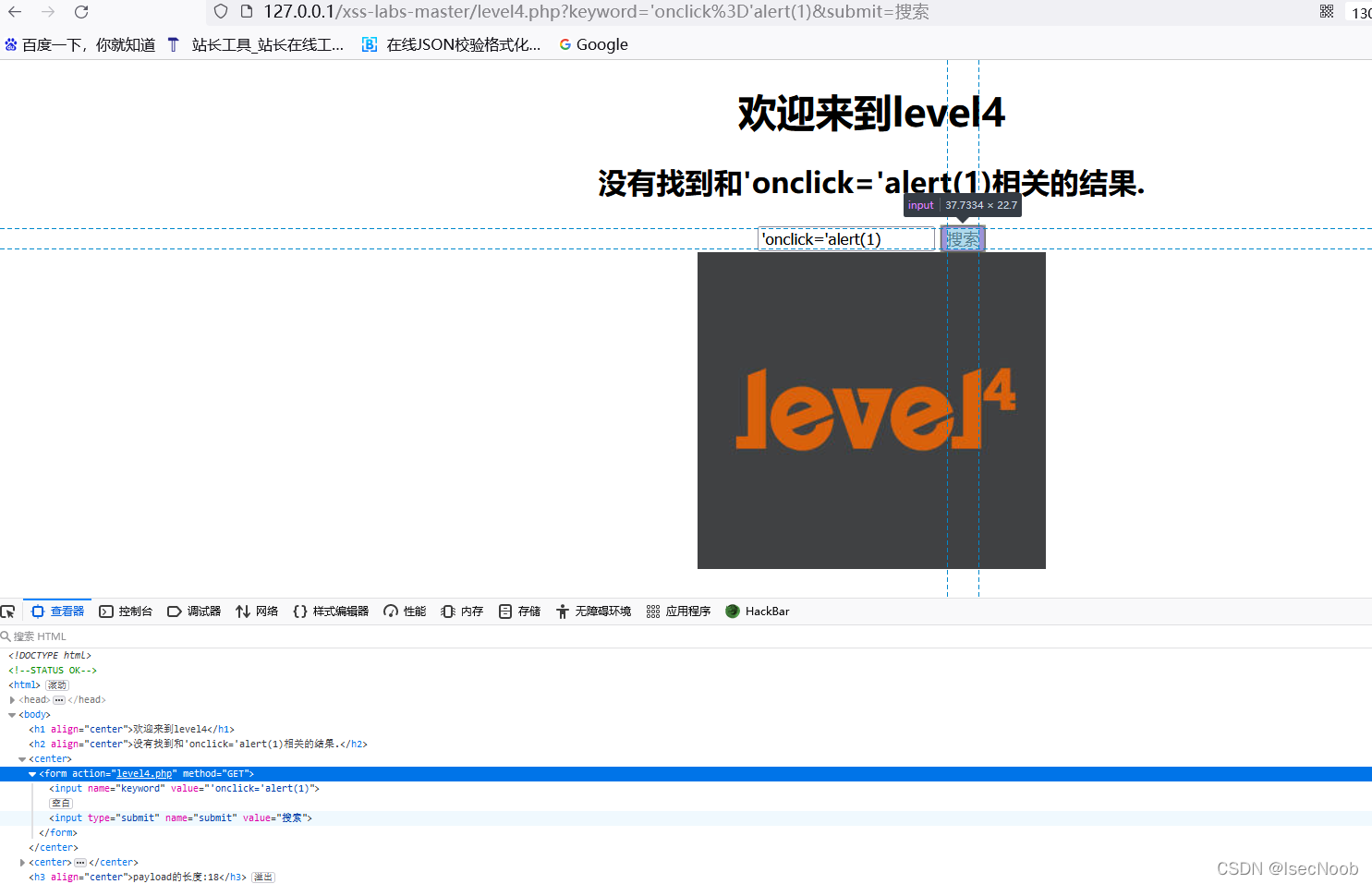
Task: Click the 空白 whitespace badge under the form
Action: [x=60, y=803]
